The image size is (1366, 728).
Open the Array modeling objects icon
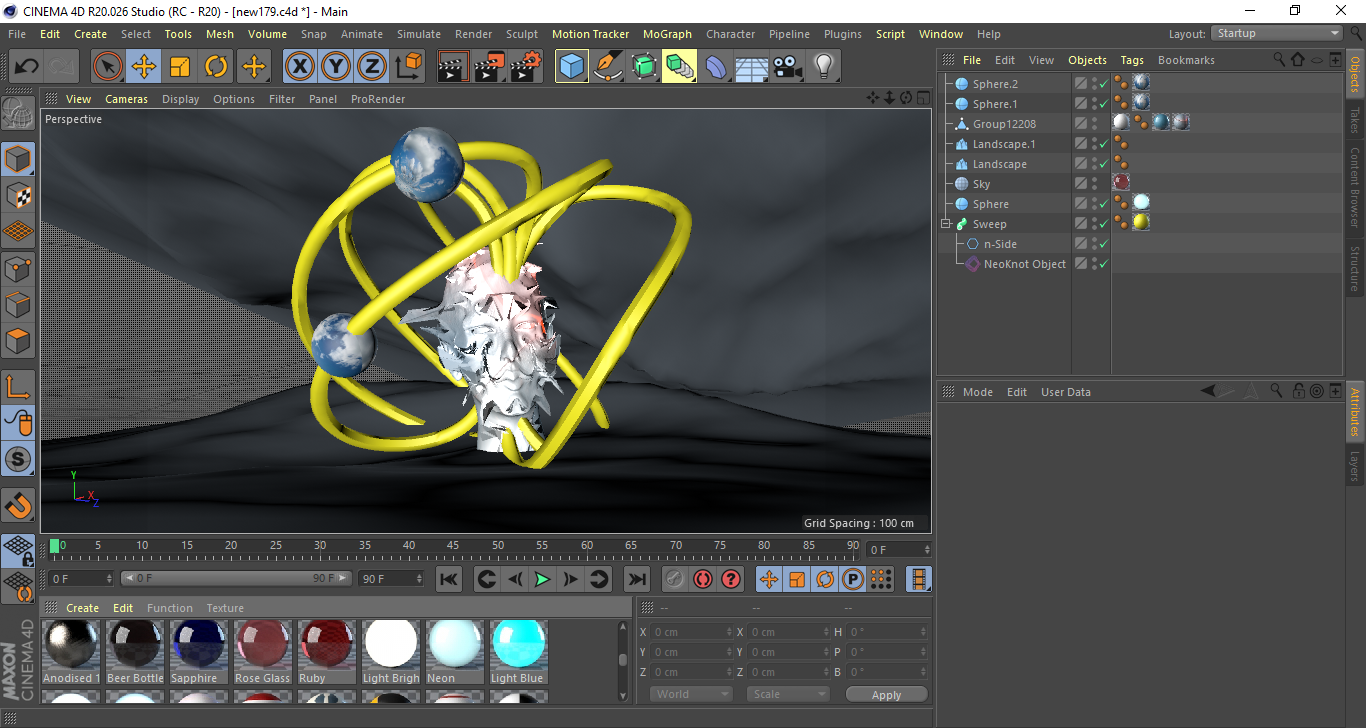click(680, 67)
